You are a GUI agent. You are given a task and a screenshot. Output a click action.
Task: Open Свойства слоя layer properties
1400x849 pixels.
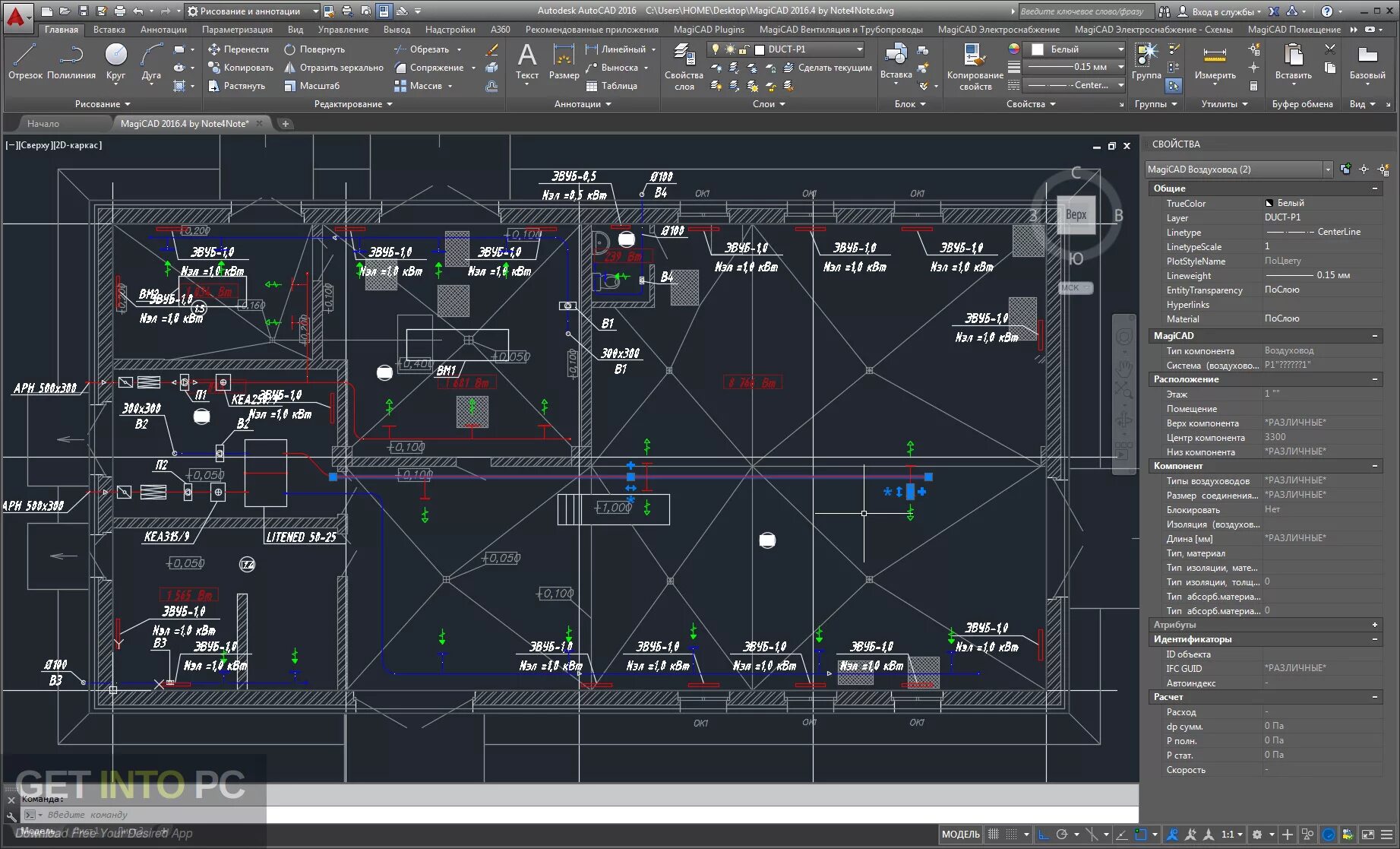tap(684, 67)
